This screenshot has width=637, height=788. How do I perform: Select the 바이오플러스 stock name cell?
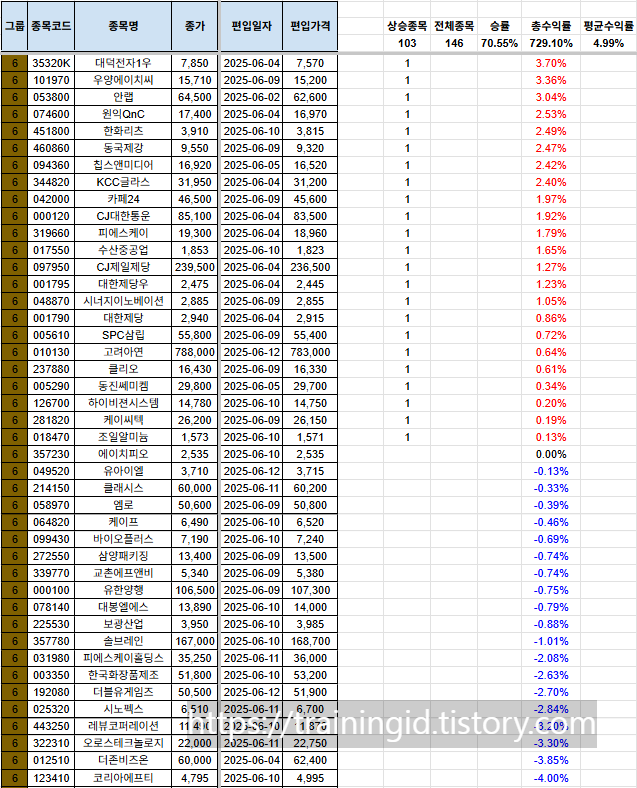(x=123, y=539)
